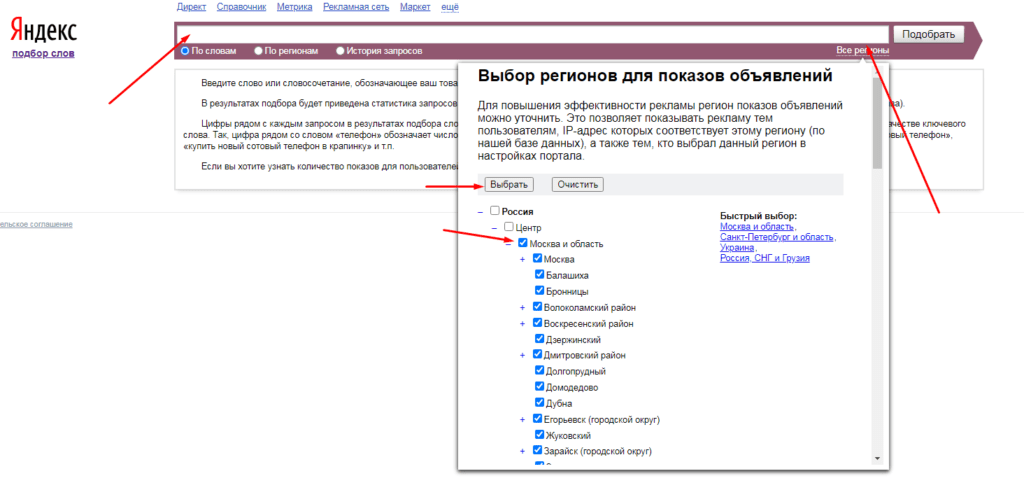Select the По регионам radio option
The image size is (1024, 504).
pos(259,50)
